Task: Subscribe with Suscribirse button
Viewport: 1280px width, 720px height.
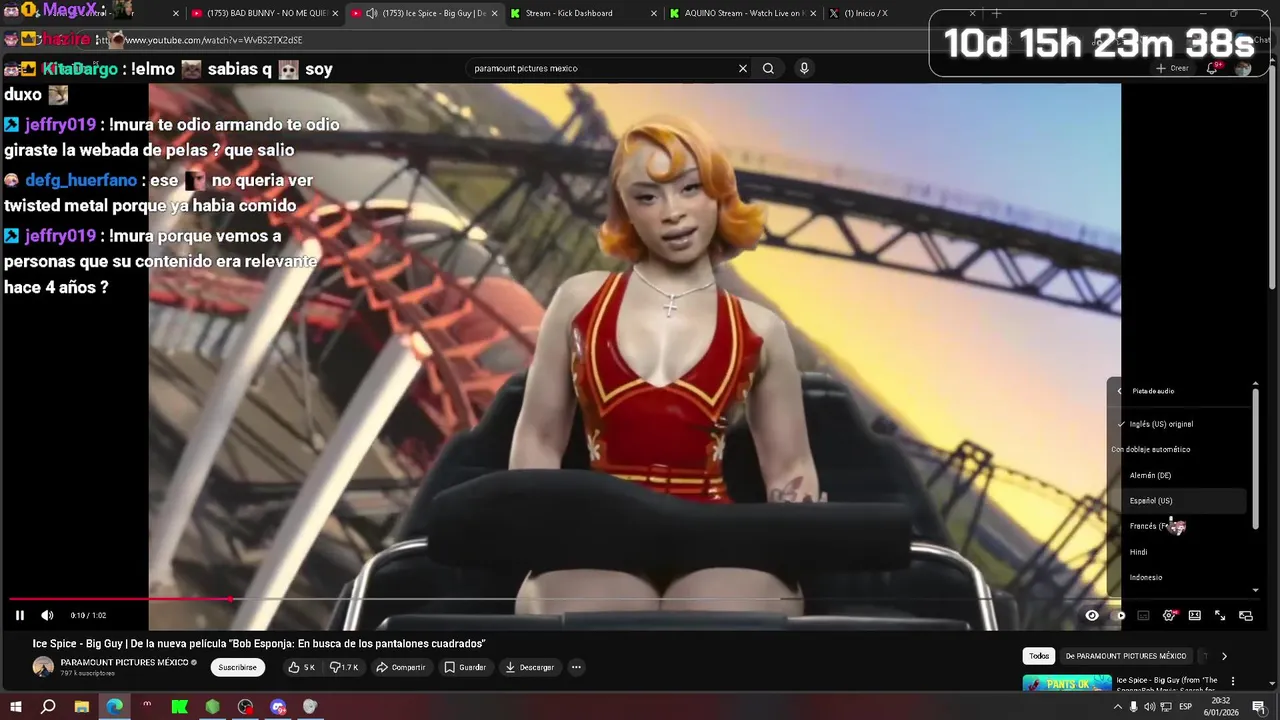Action: 237,667
